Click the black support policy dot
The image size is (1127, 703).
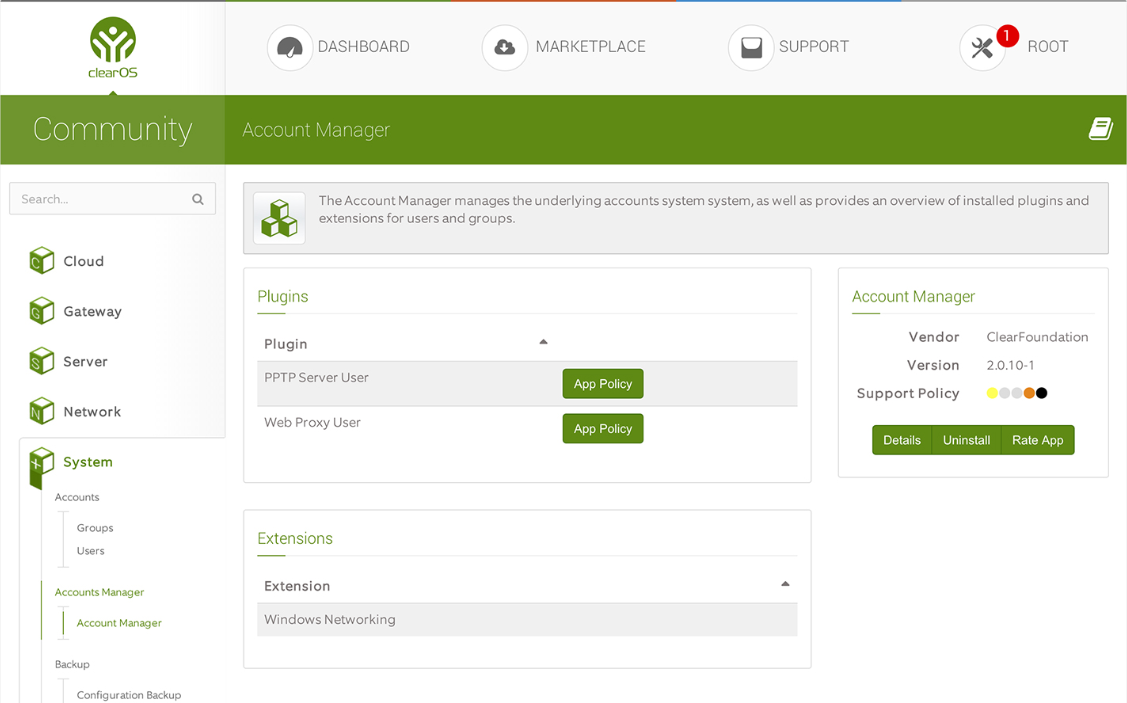1041,393
